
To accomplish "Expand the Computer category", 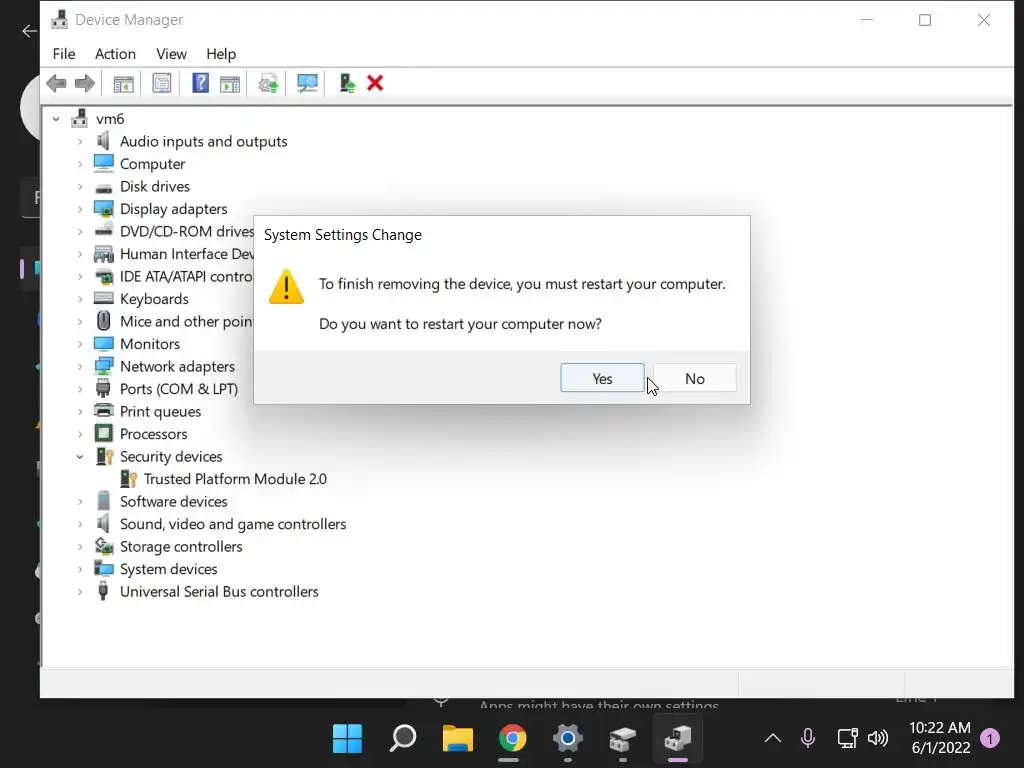I will coord(80,164).
